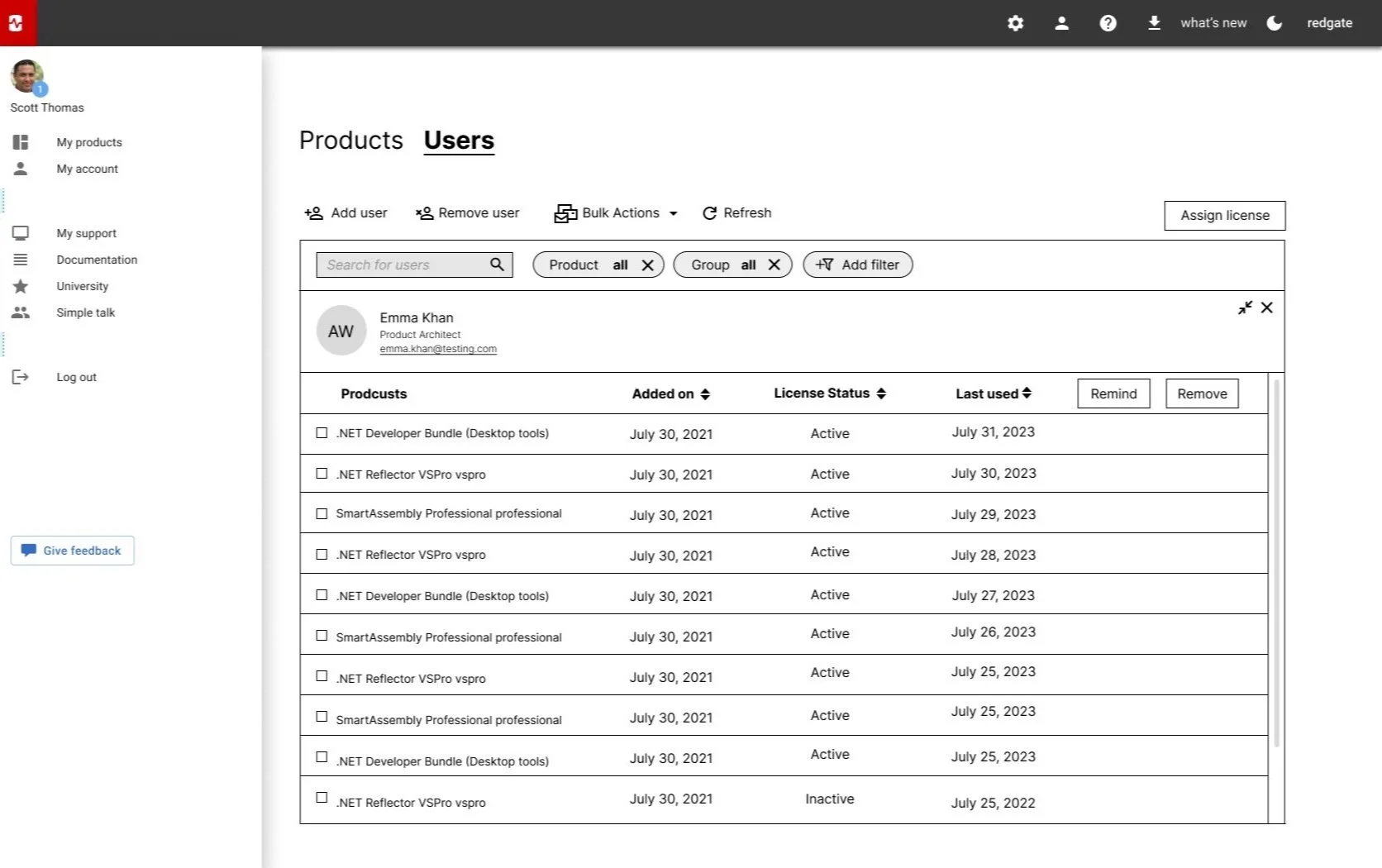Screen dimensions: 1382x868
Task: Clear the Group filter with X
Action: pos(774,265)
